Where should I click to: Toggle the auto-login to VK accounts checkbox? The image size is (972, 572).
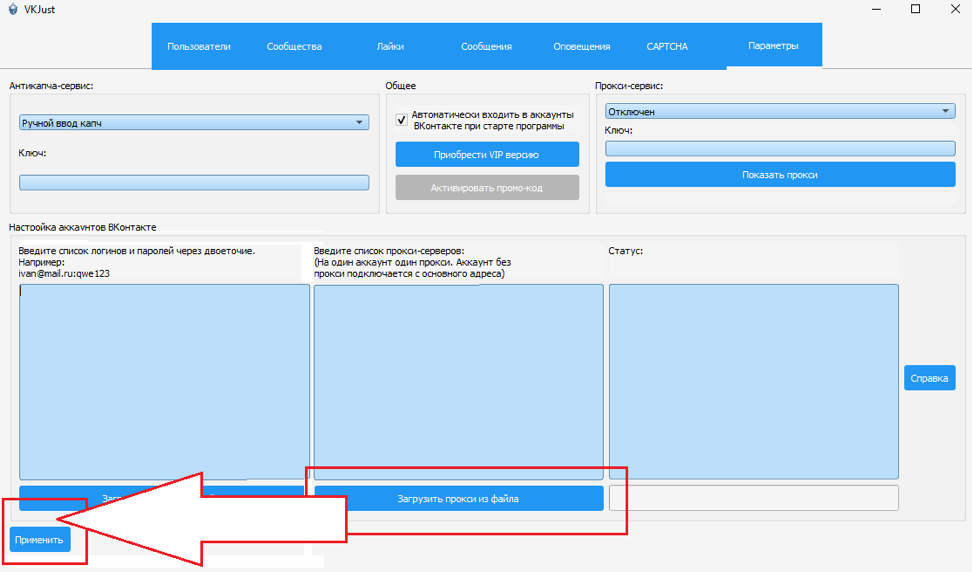[x=402, y=120]
